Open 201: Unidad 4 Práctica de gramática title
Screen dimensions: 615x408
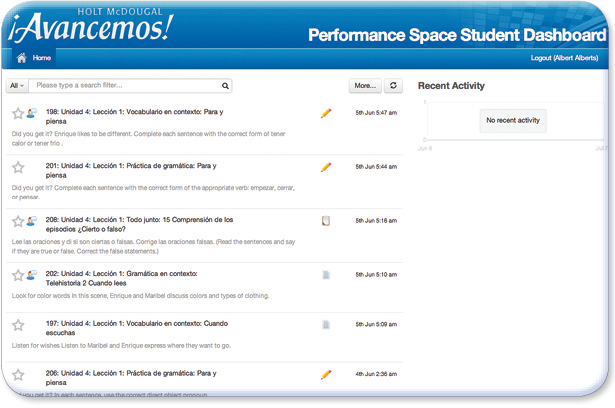coord(131,170)
